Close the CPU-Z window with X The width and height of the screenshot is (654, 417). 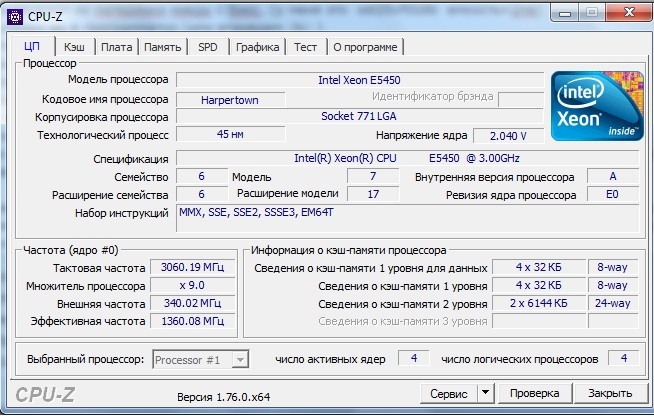coord(629,13)
